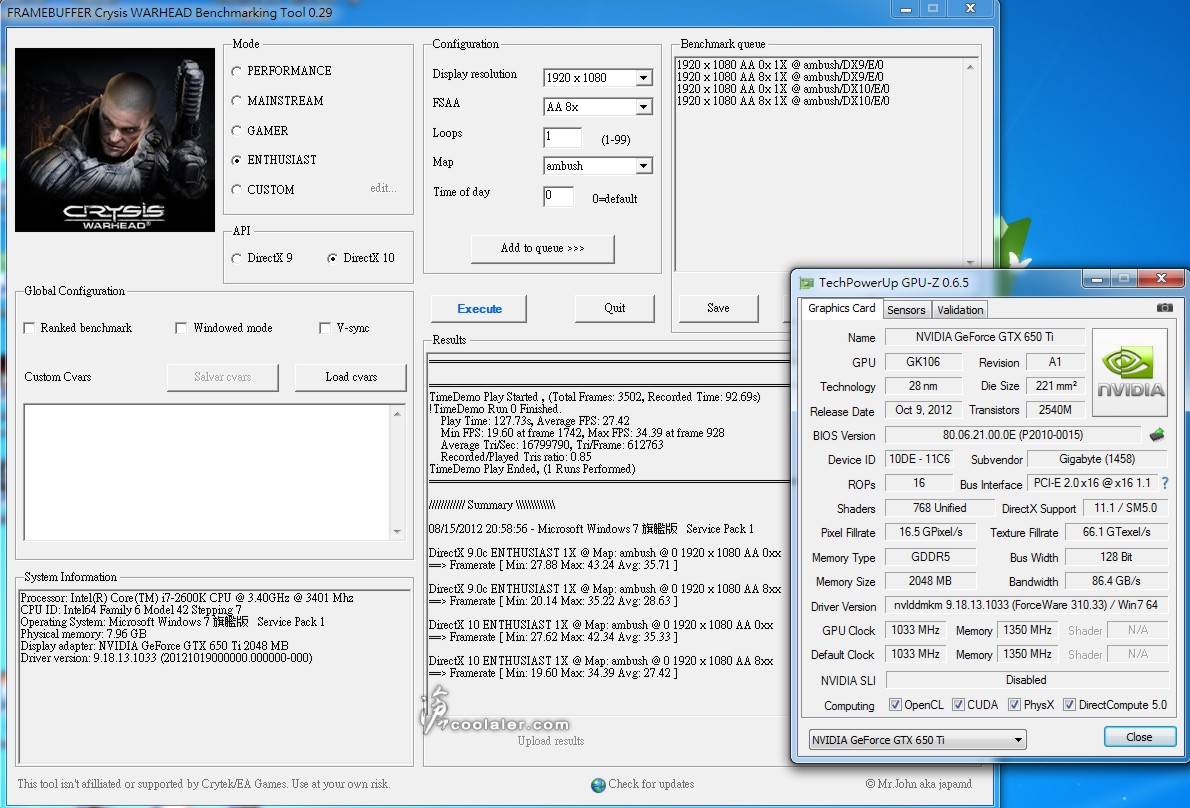Click the GPU-Z screenshot camera icon

(1164, 308)
